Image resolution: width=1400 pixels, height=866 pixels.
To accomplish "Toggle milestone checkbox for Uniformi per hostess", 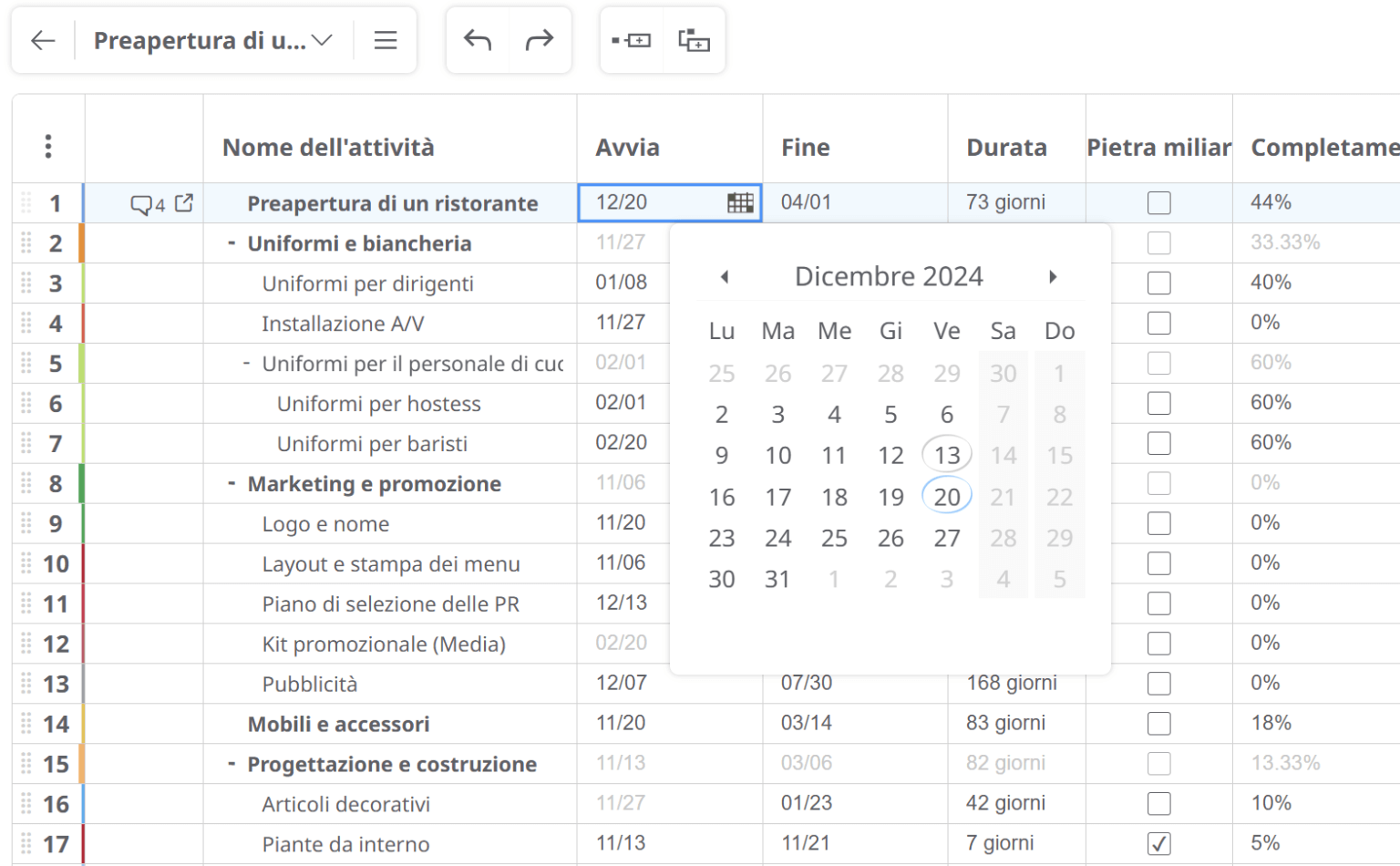I will 1158,403.
